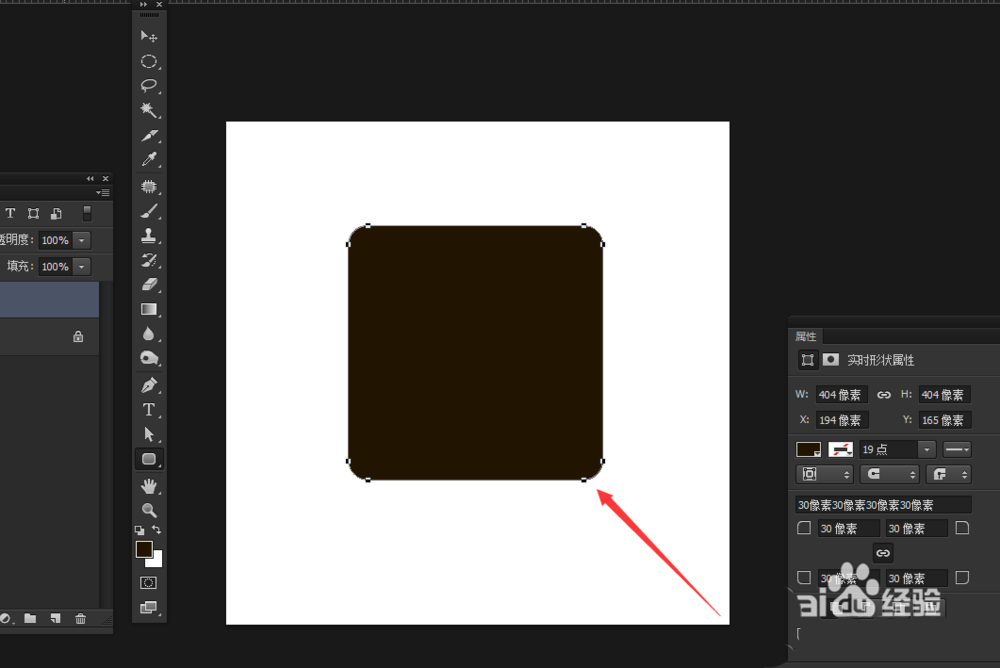Click the X position field 194 像素
The height and width of the screenshot is (668, 1000).
pos(841,420)
